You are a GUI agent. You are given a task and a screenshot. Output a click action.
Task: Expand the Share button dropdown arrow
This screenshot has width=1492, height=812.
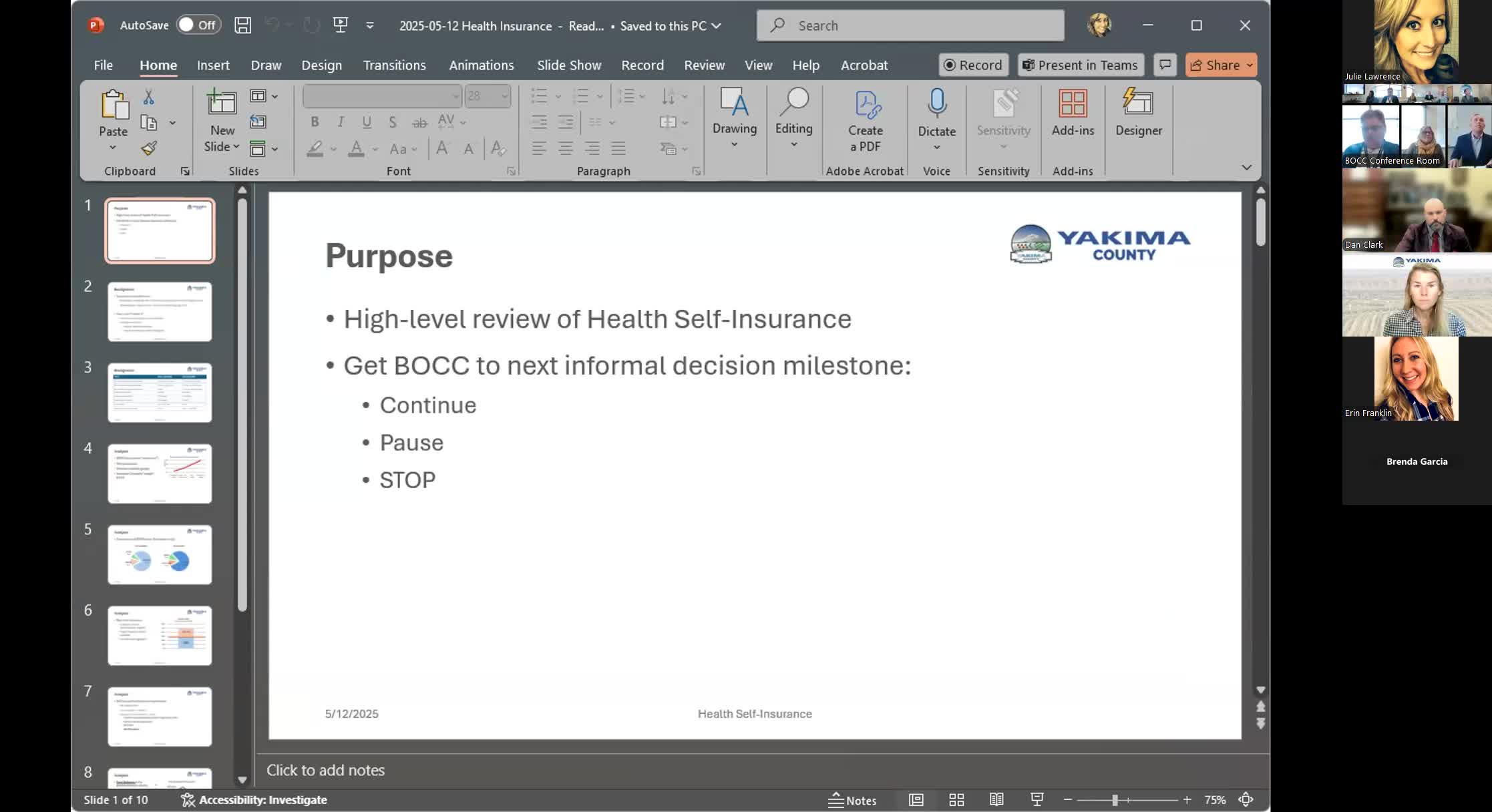(1249, 65)
